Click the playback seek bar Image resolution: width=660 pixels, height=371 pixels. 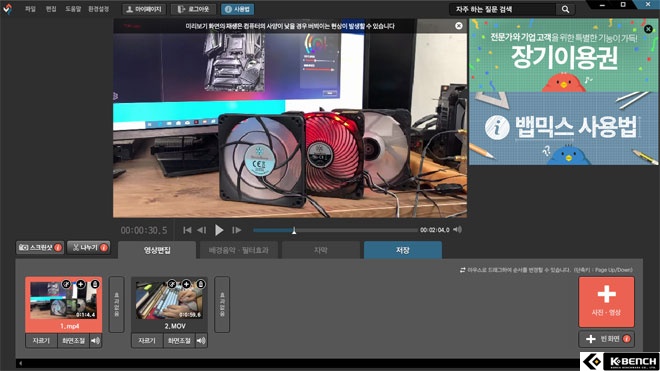click(335, 230)
